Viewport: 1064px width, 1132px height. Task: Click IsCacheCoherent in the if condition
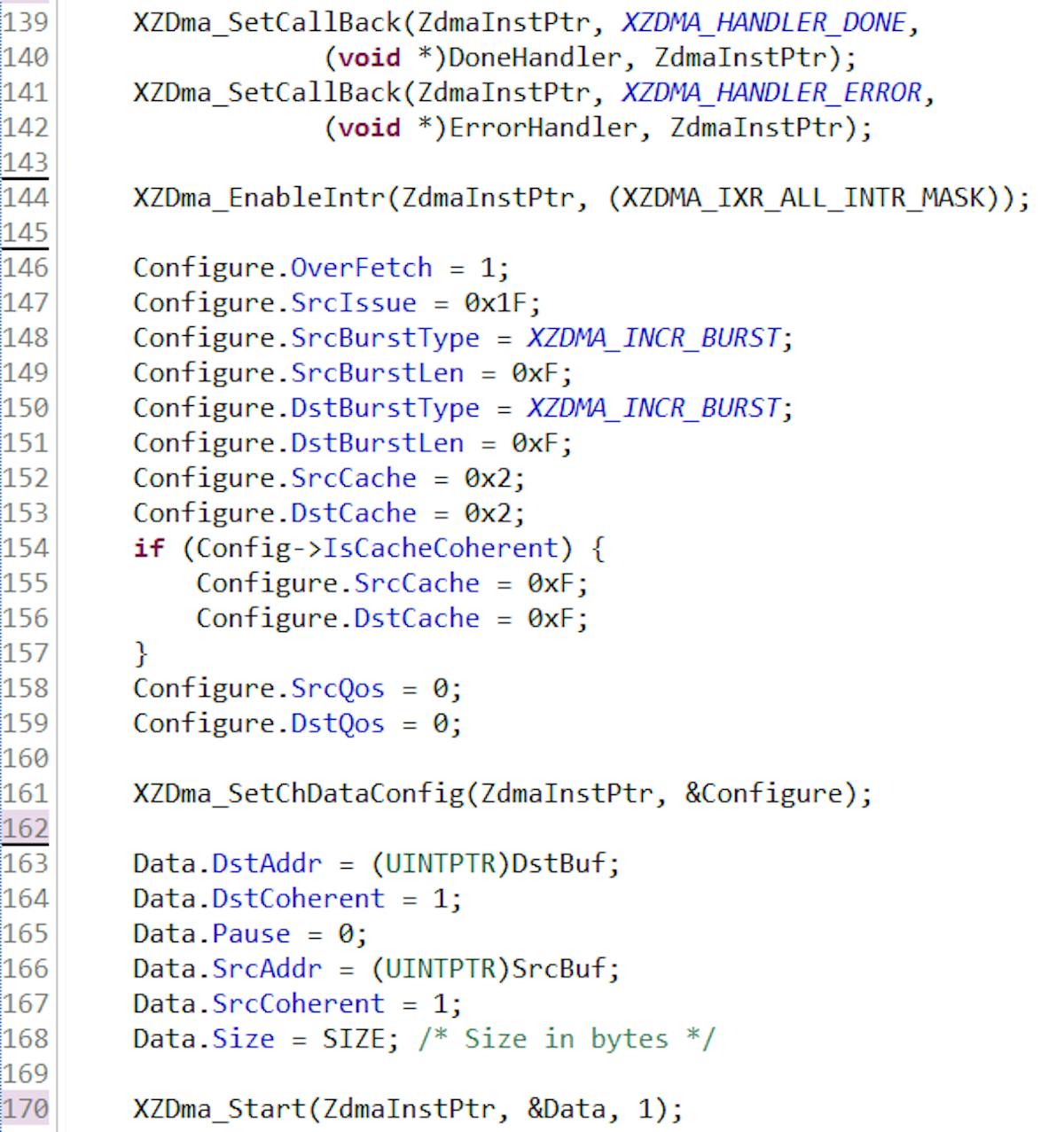coord(440,548)
